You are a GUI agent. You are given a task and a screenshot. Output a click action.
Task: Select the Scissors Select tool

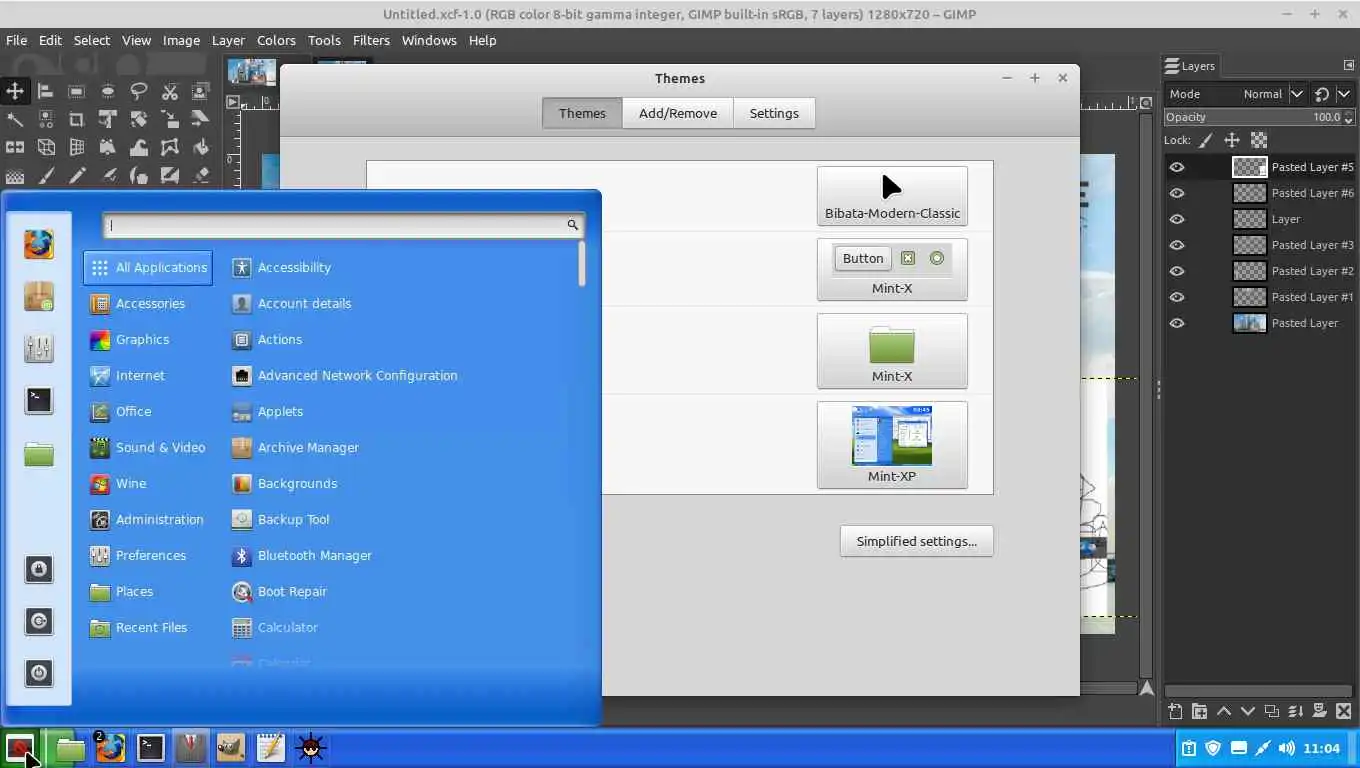click(169, 91)
